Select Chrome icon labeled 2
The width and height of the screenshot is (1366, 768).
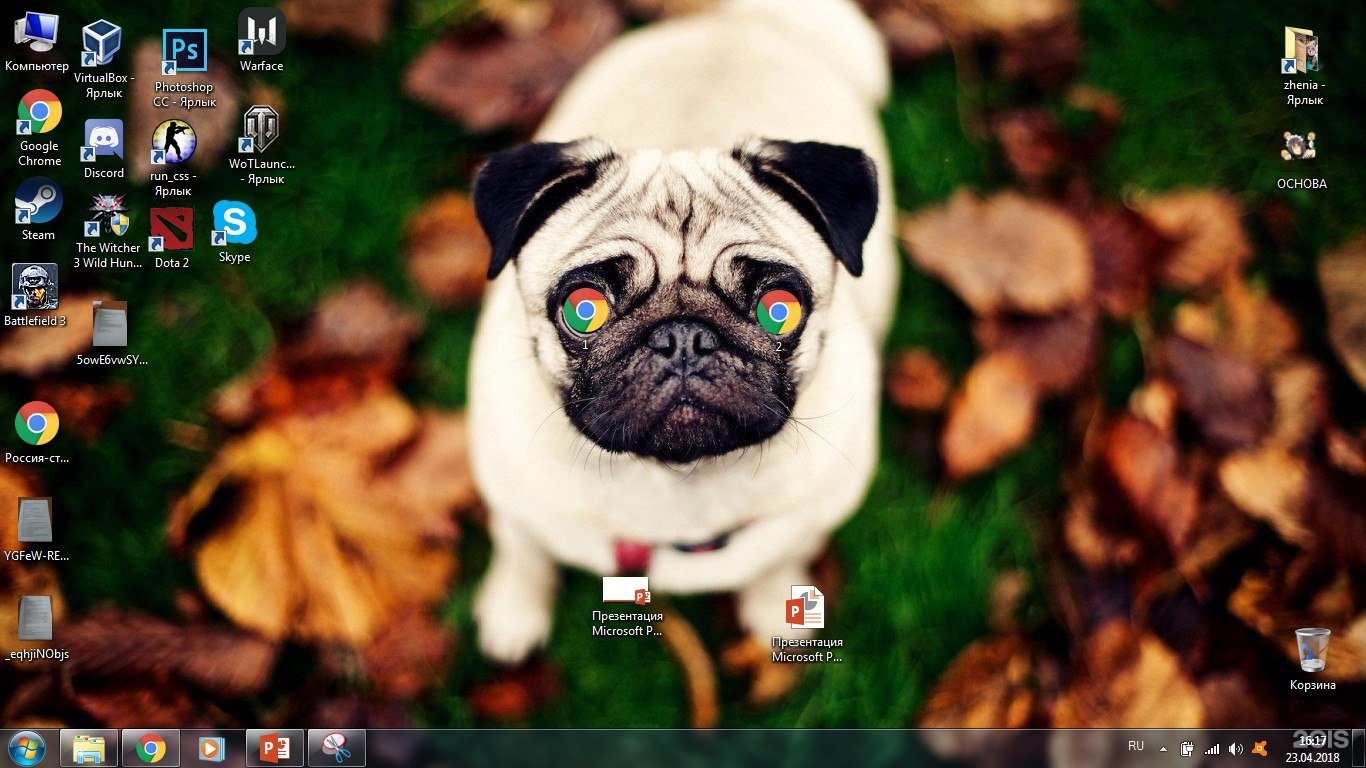(x=779, y=312)
